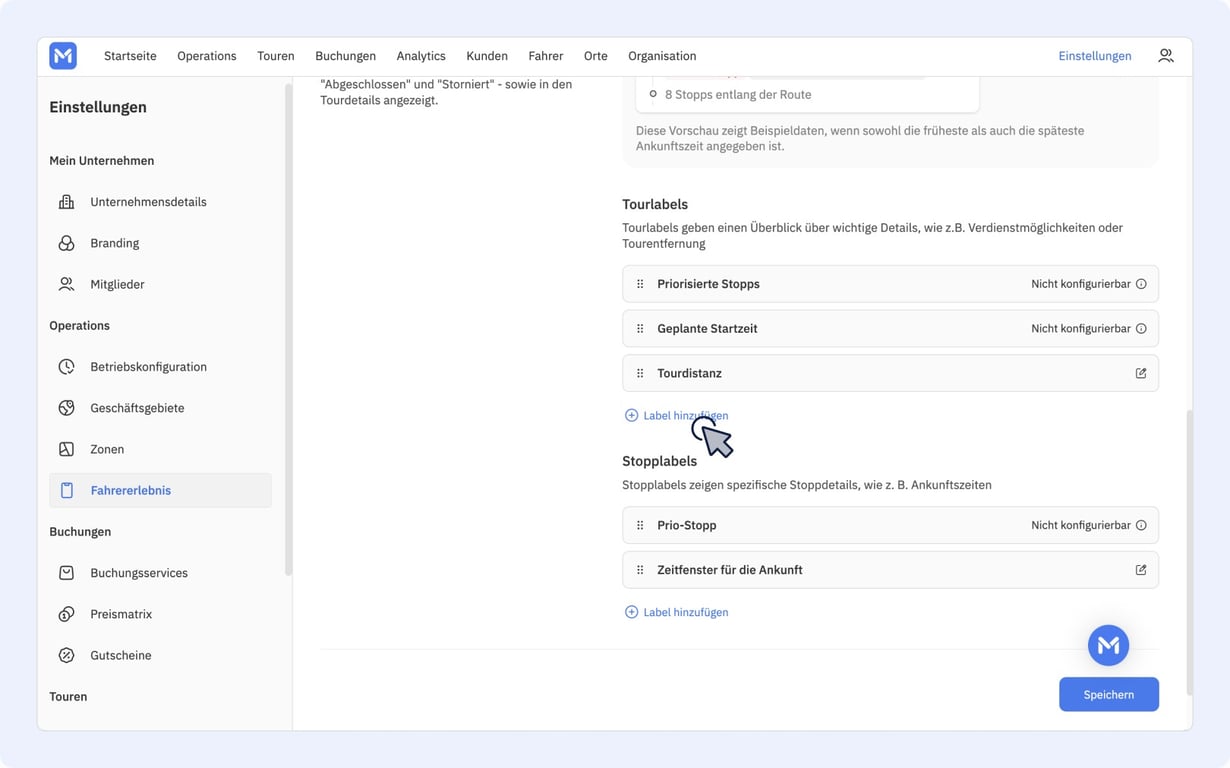Viewport: 1230px width, 768px height.
Task: Open Orte in top navigation
Action: [596, 56]
